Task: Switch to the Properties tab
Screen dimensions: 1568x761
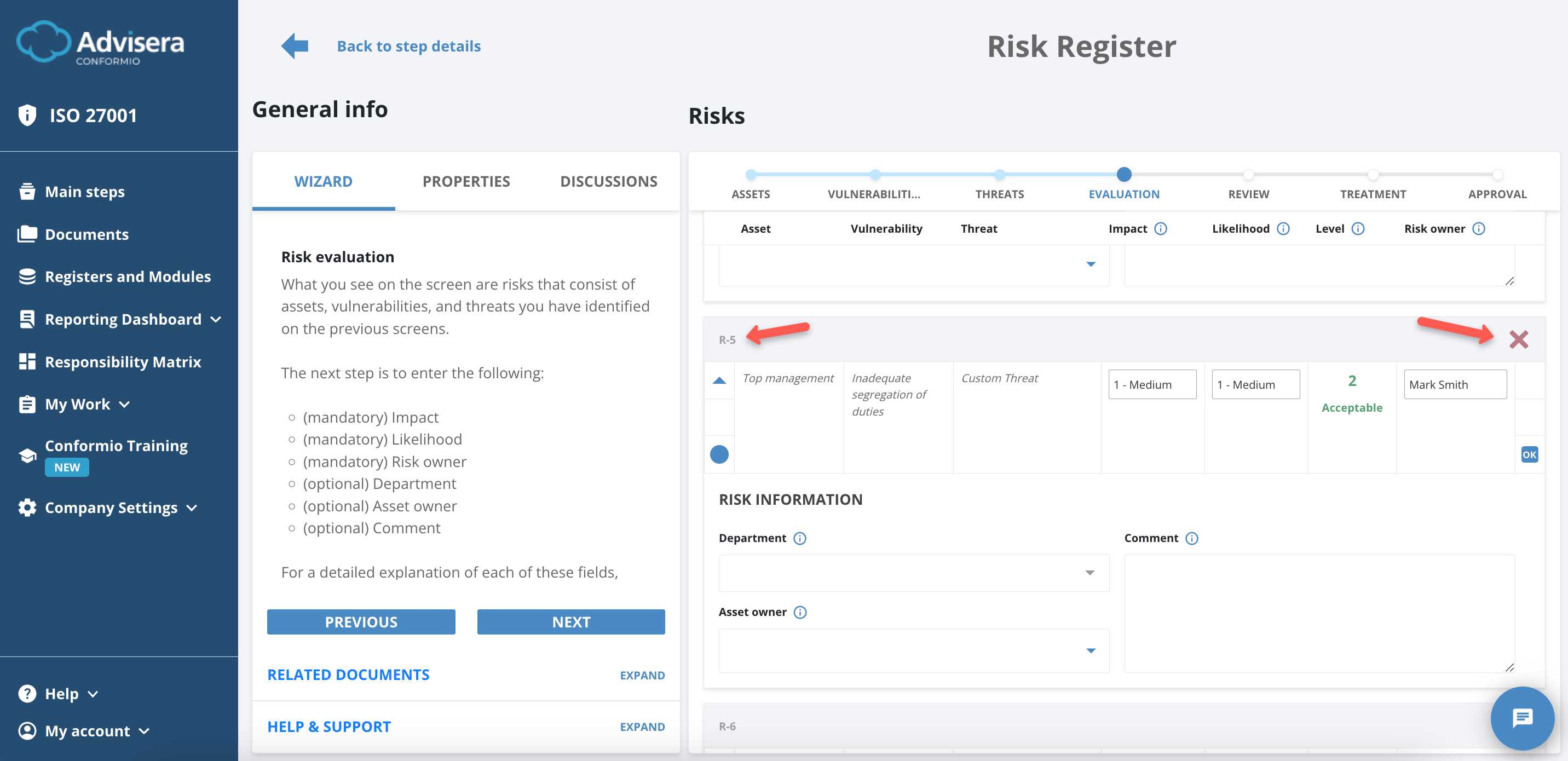Action: click(466, 181)
